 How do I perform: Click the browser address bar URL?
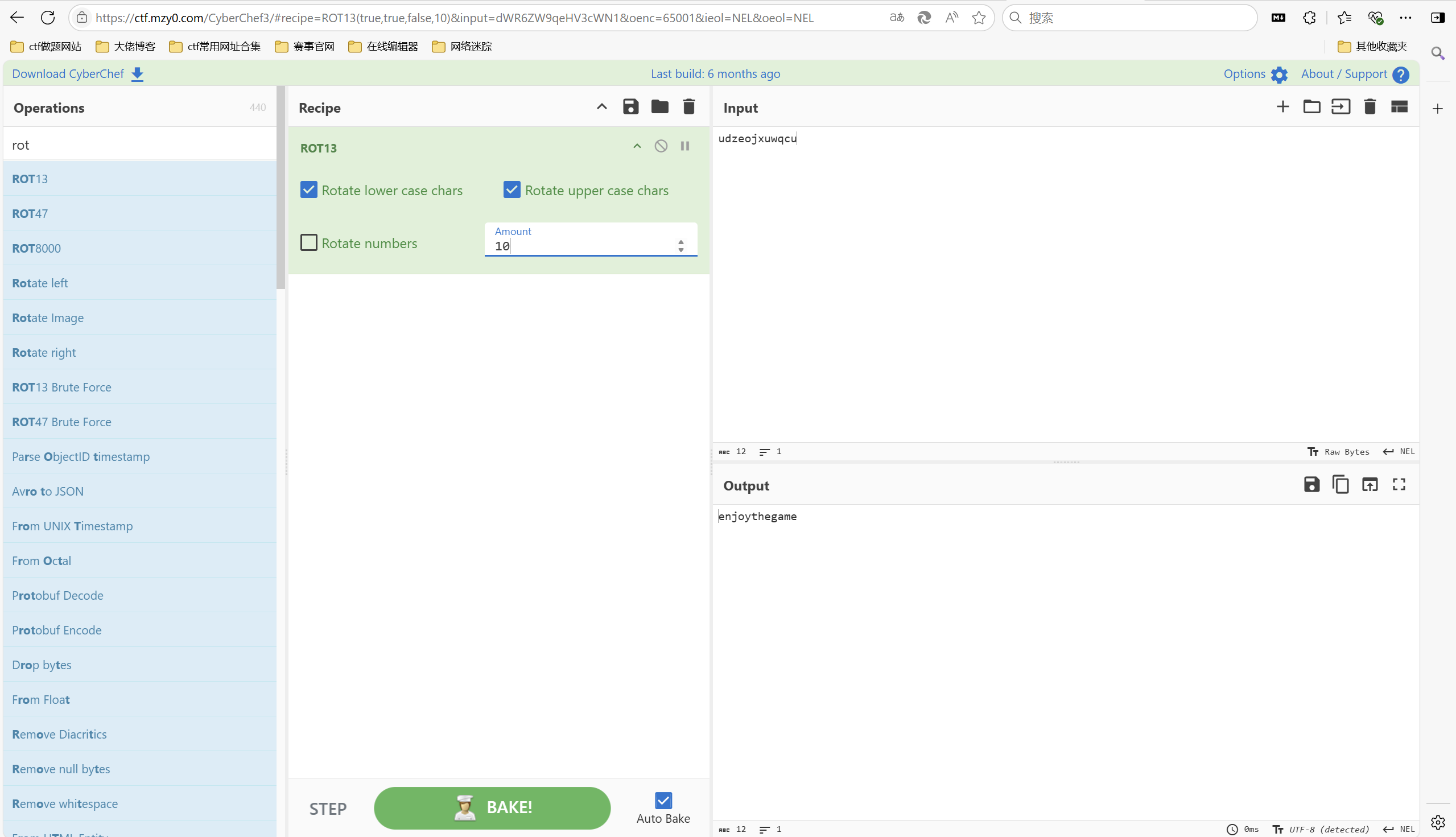454,18
